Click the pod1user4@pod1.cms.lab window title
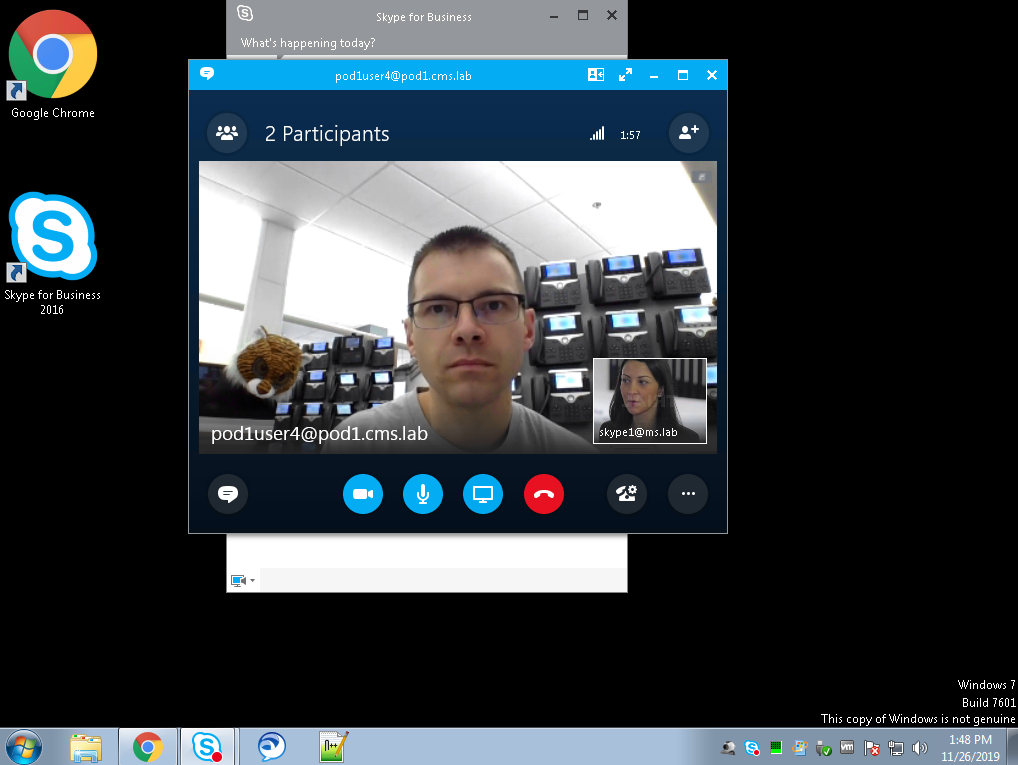 (x=403, y=76)
